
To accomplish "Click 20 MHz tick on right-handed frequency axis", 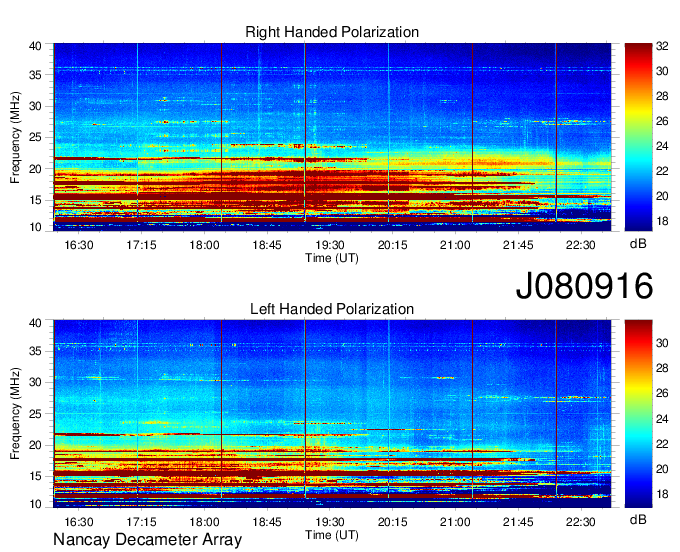I will pos(35,169).
